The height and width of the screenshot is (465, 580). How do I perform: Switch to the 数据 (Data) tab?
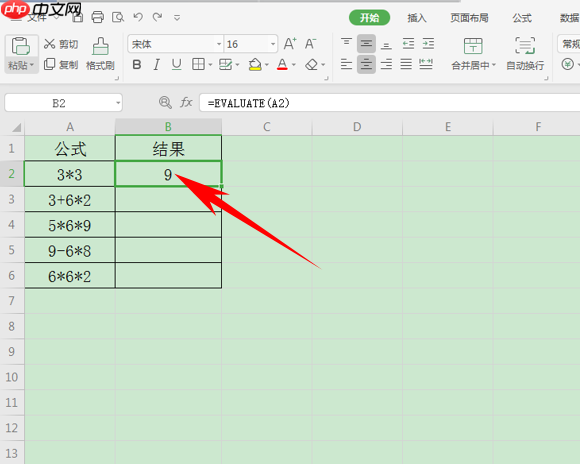(570, 17)
